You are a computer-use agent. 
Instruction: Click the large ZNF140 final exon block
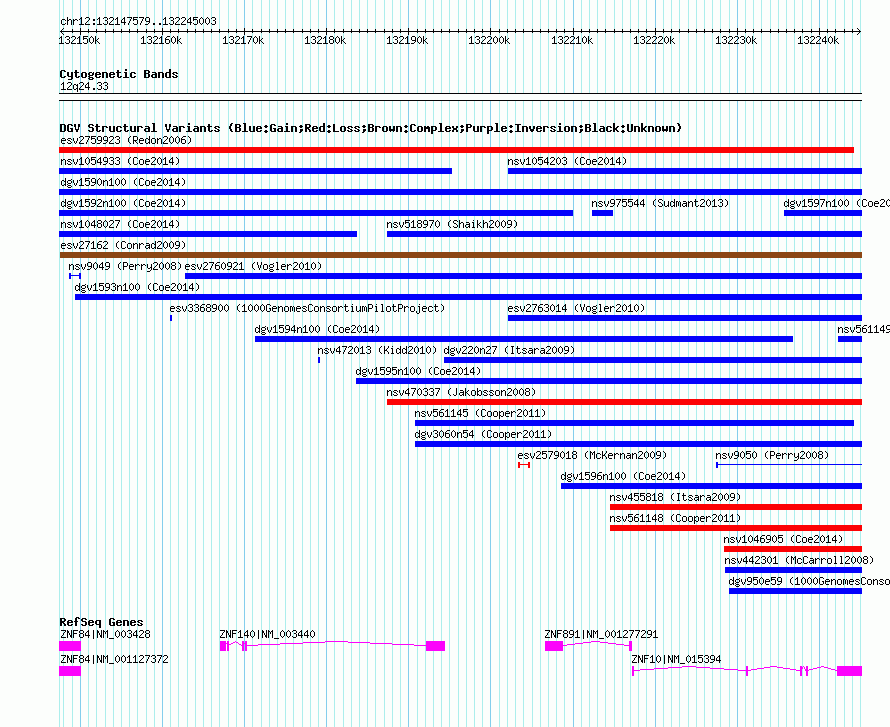(x=435, y=646)
